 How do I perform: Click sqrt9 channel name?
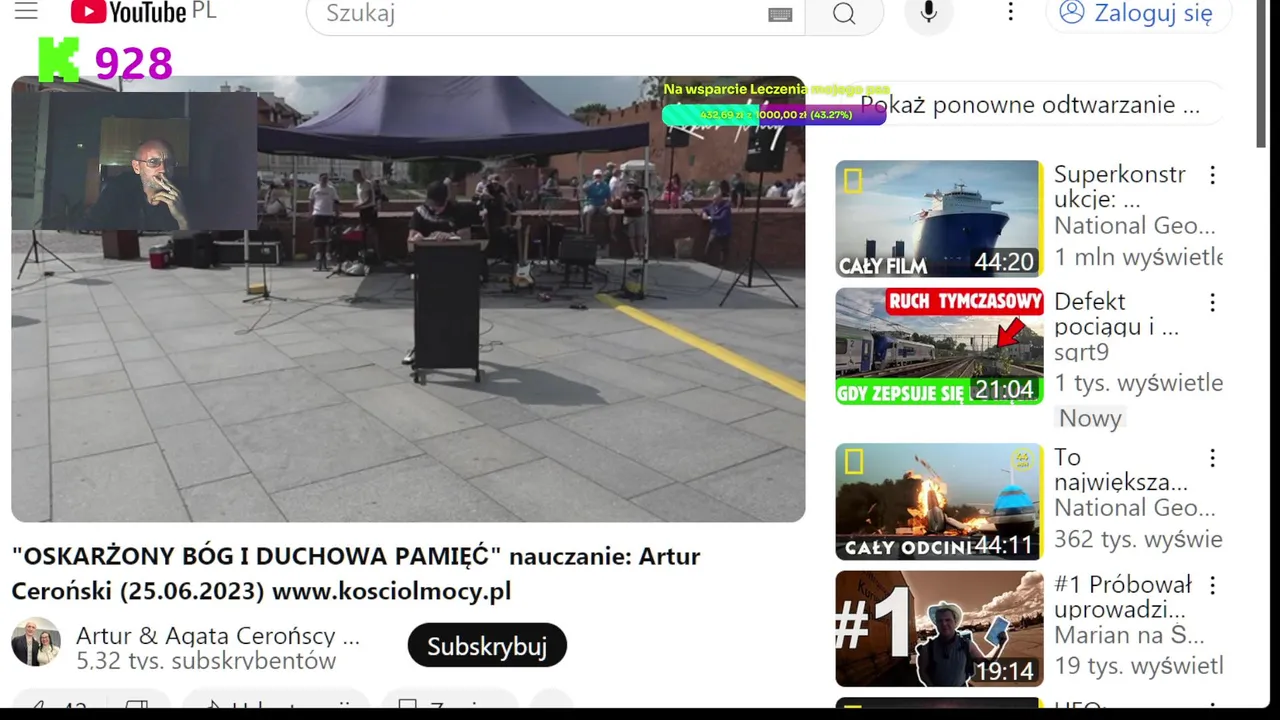point(1081,352)
